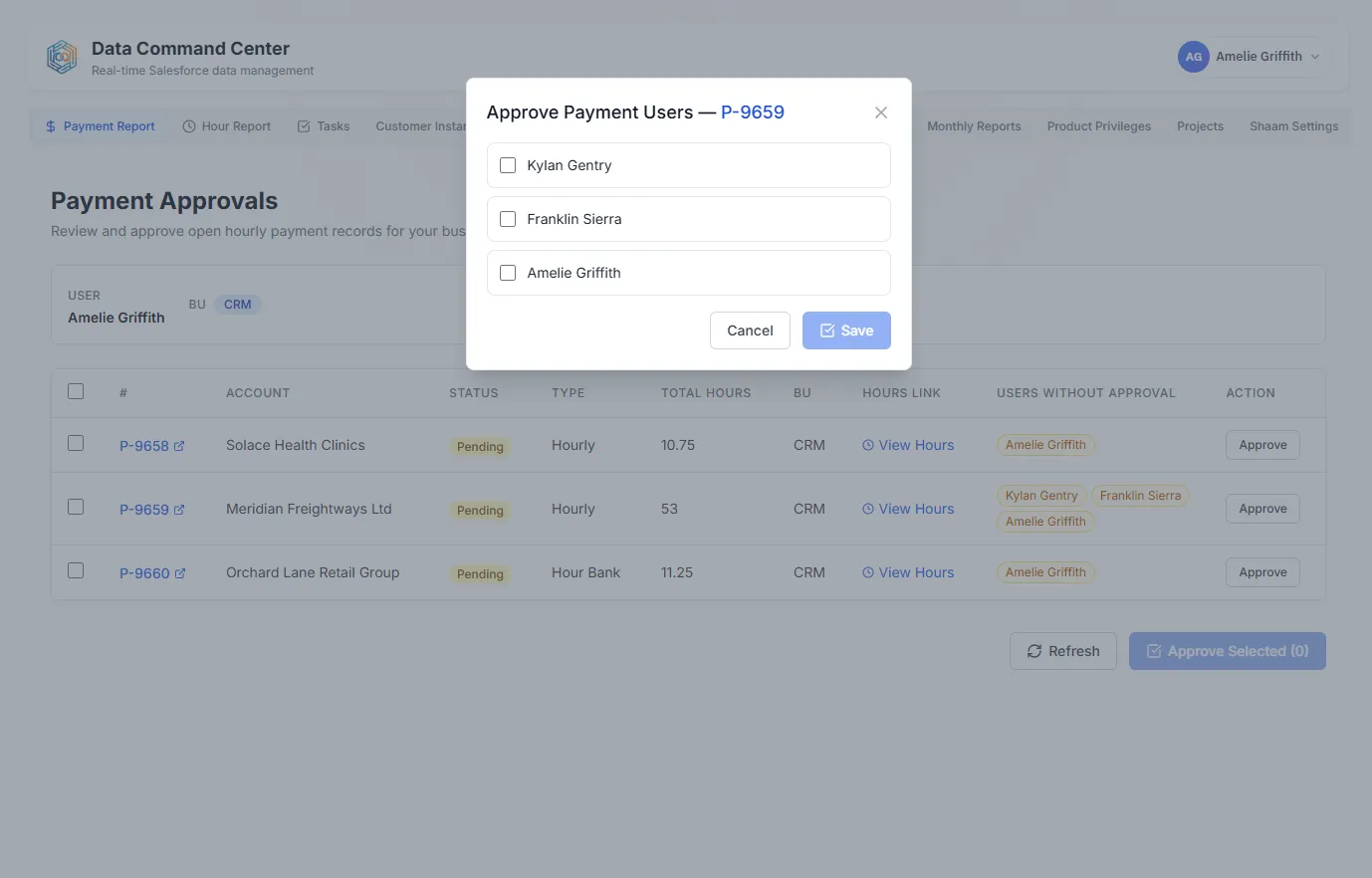The height and width of the screenshot is (878, 1372).
Task: Open the external link icon next to P-9659
Action: (179, 510)
